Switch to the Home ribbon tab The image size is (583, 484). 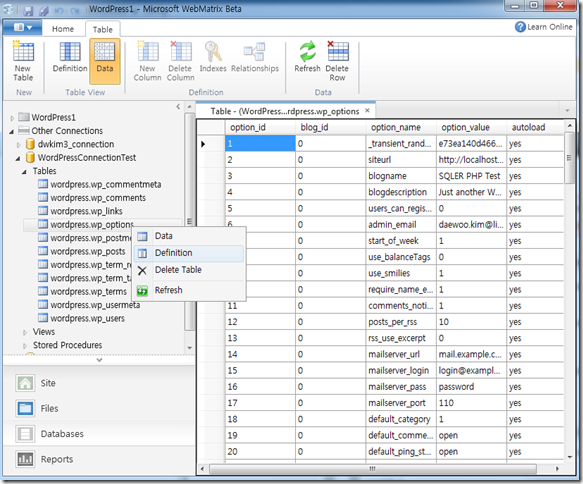(x=63, y=29)
